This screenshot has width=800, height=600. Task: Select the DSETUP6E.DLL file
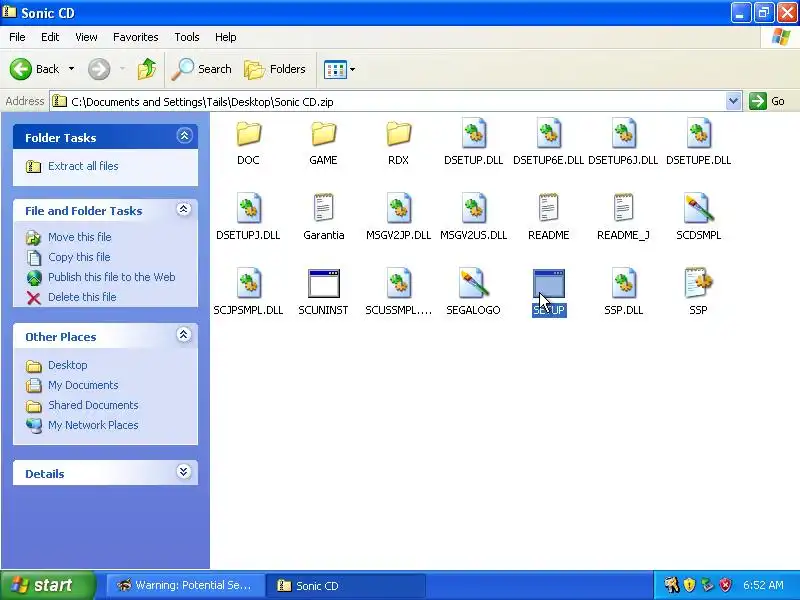tap(548, 143)
